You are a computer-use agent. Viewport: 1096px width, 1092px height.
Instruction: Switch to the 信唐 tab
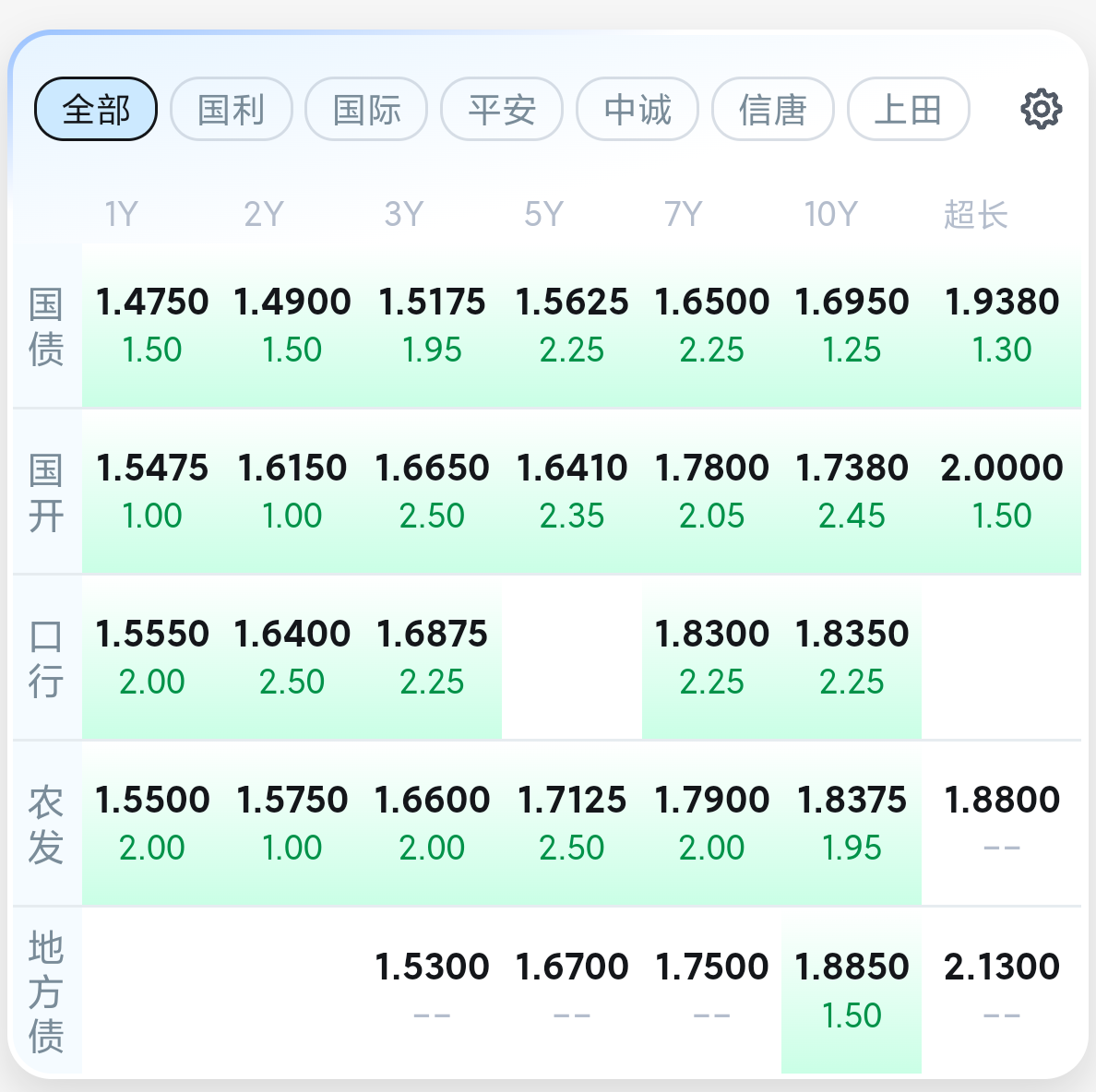pyautogui.click(x=773, y=110)
